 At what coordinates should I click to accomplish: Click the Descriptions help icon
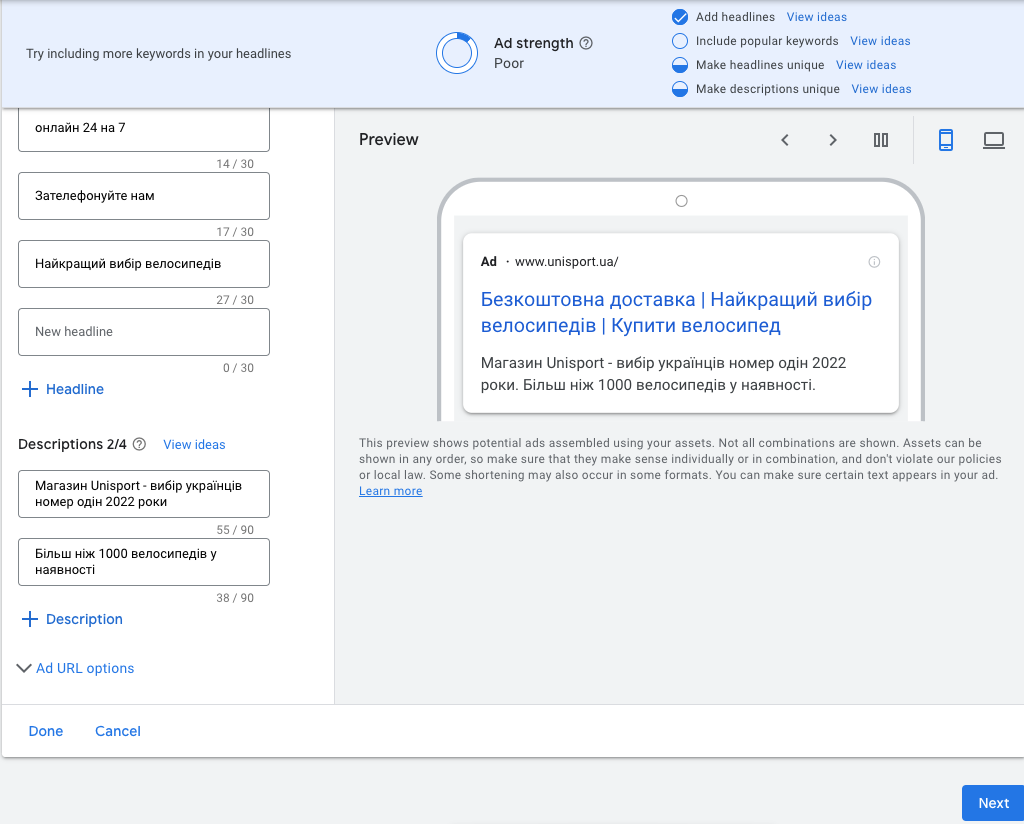[140, 444]
